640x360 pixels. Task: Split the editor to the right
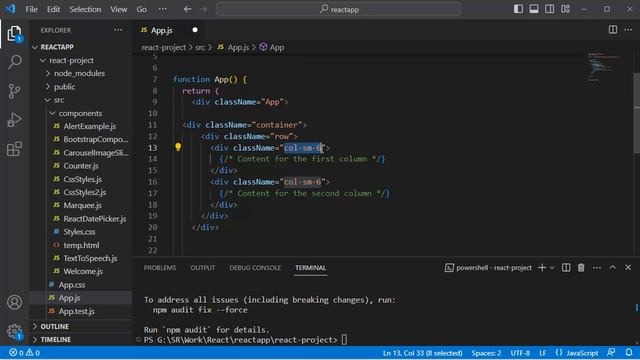point(613,29)
